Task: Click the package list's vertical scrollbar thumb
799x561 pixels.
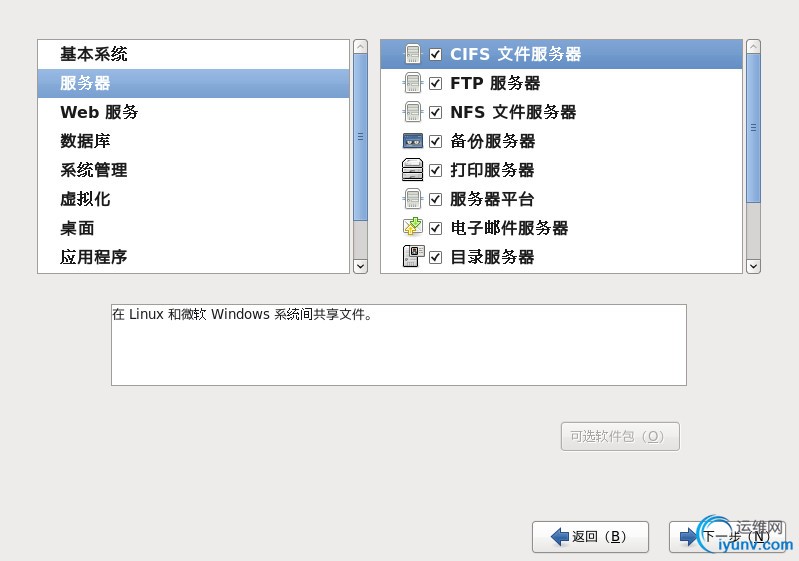Action: click(753, 128)
